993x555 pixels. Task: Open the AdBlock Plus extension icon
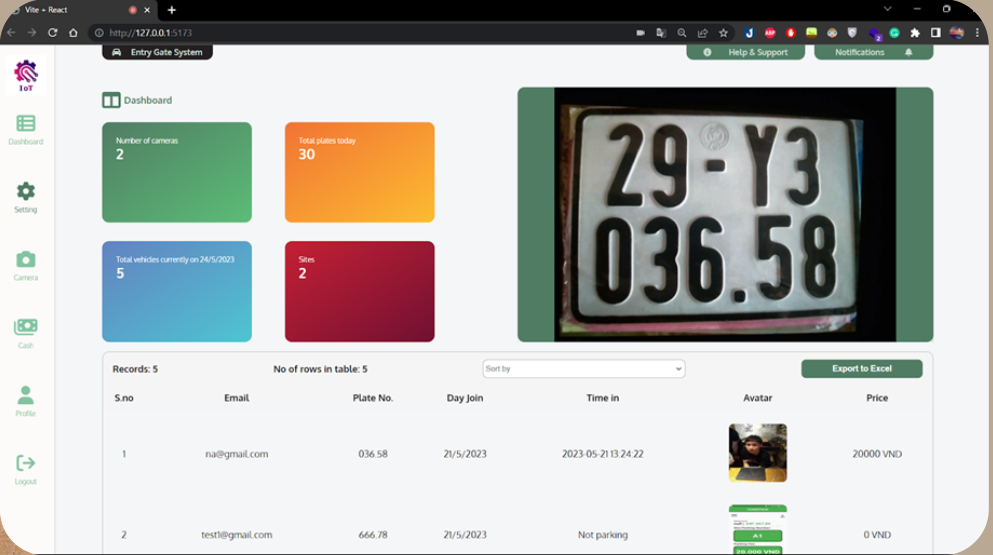point(770,32)
